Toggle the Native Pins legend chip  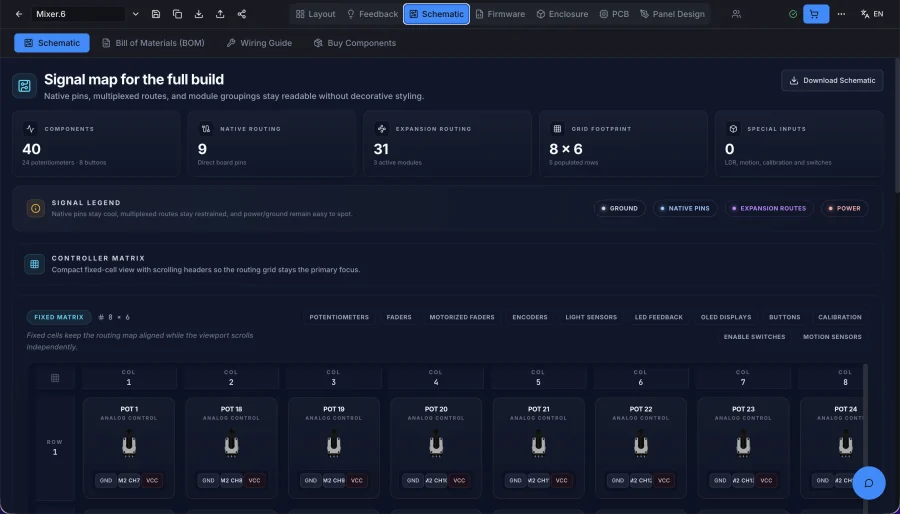coord(685,208)
